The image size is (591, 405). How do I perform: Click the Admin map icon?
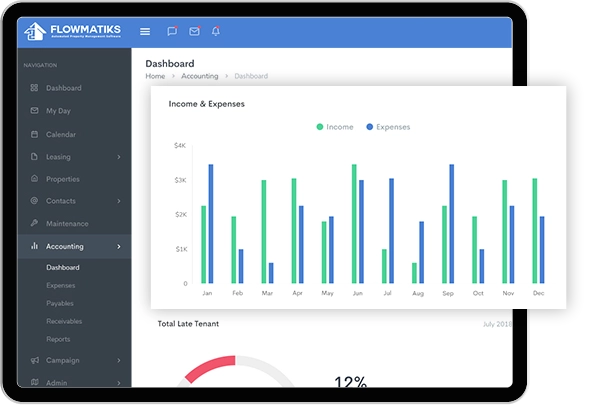(x=35, y=382)
